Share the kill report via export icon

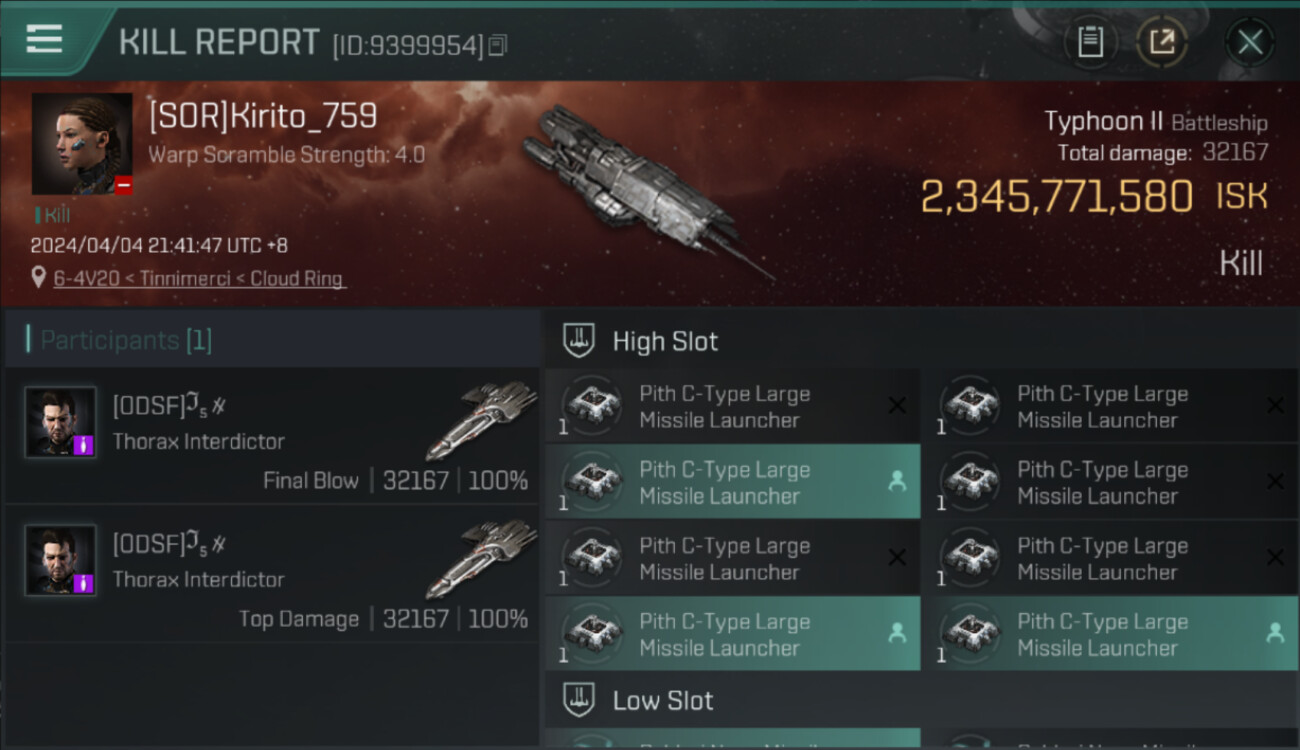pyautogui.click(x=1162, y=42)
